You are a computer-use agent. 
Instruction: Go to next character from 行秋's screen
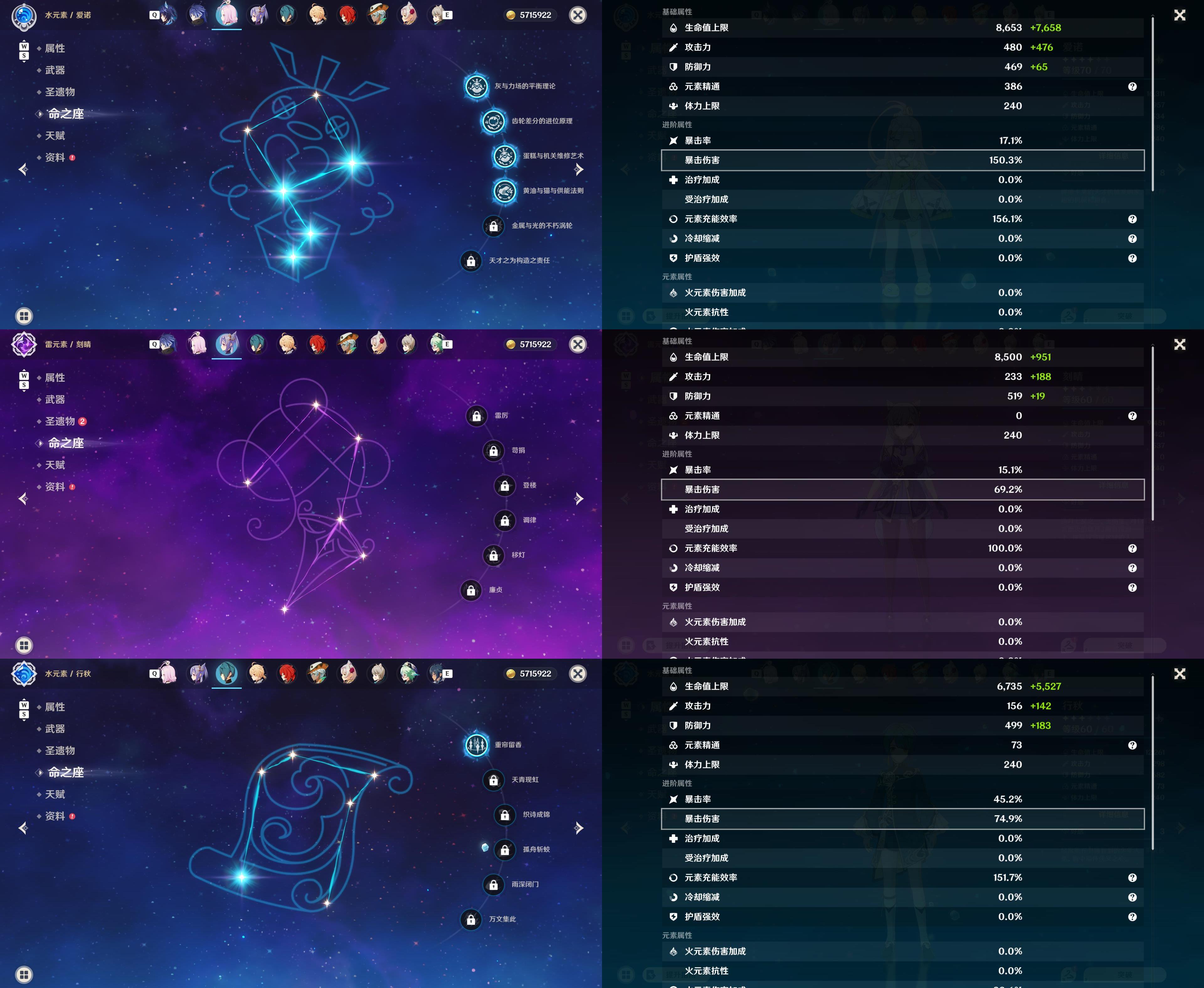pyautogui.click(x=579, y=828)
